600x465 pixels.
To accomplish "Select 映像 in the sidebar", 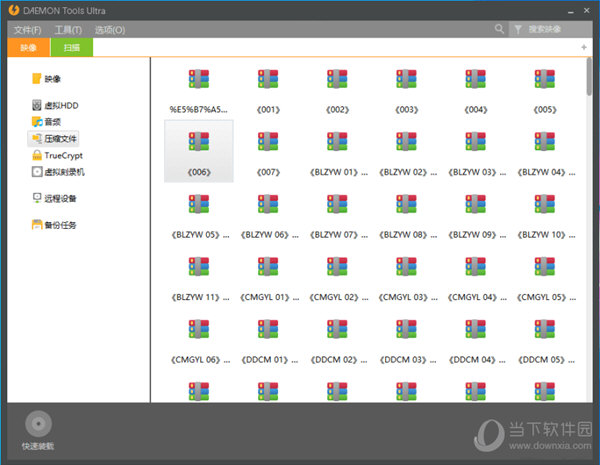I will click(46, 79).
